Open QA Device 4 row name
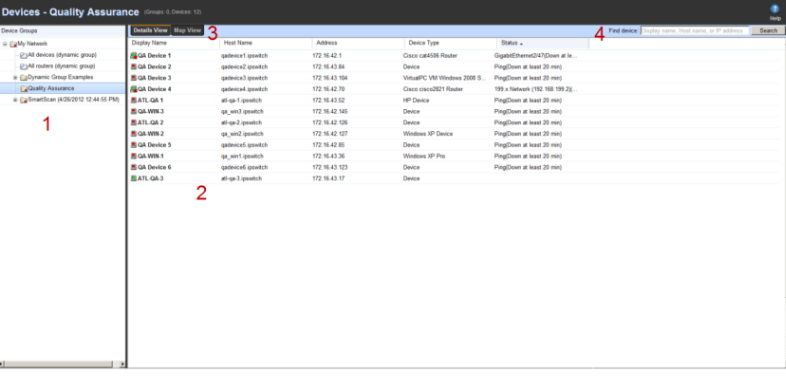The image size is (786, 388). click(x=154, y=89)
